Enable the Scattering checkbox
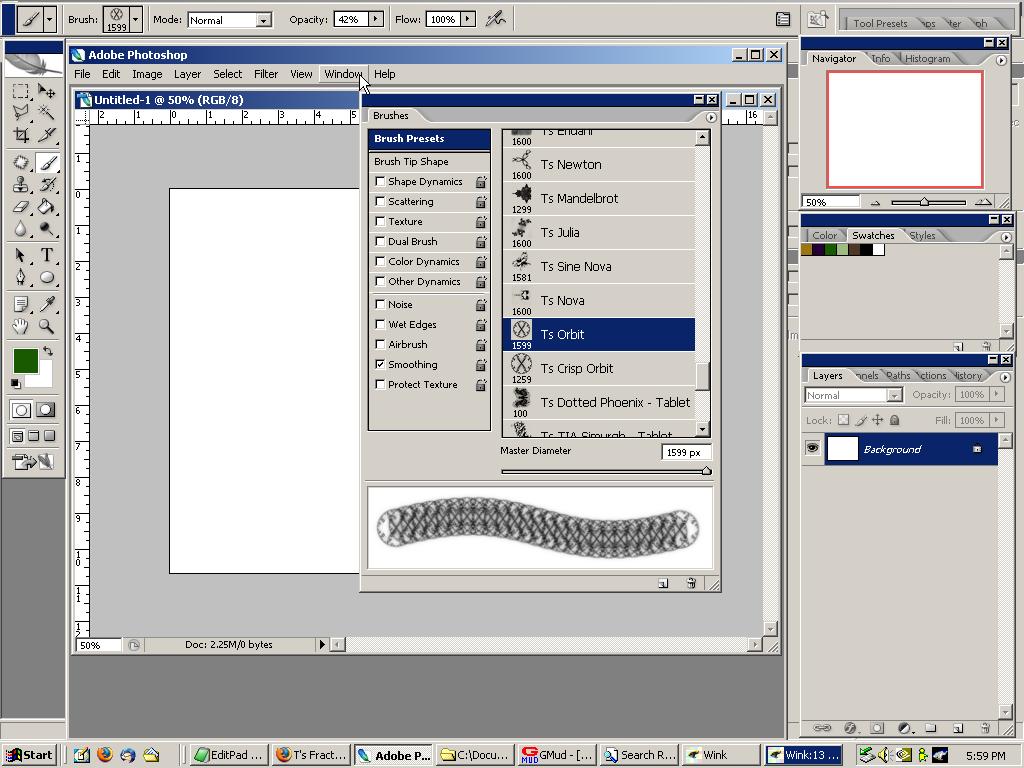 (x=380, y=202)
